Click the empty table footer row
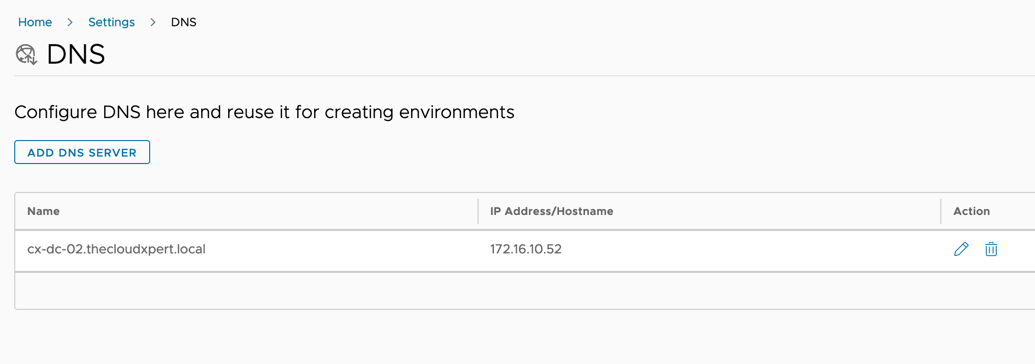The image size is (1035, 364). click(x=525, y=290)
